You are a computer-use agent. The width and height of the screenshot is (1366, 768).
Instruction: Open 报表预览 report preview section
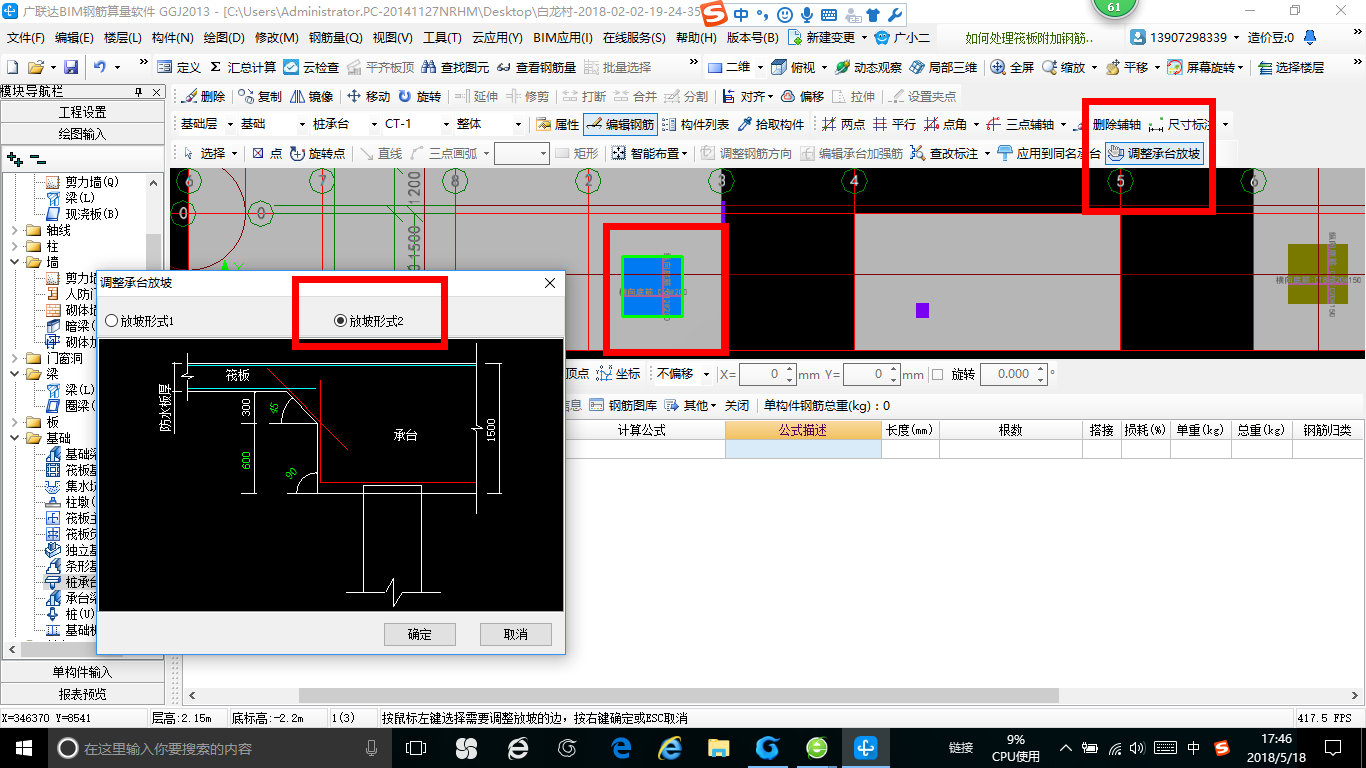pyautogui.click(x=82, y=694)
